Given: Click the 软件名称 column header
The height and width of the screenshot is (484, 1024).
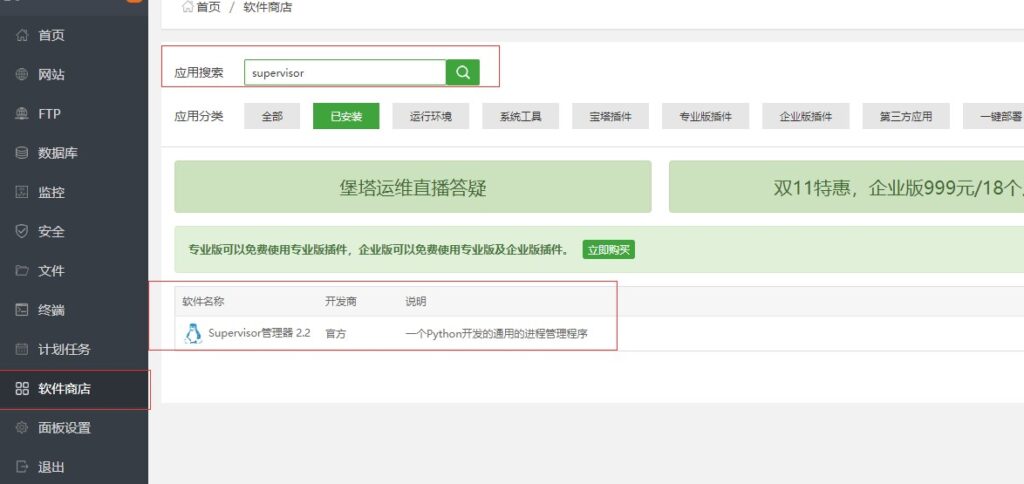Looking at the screenshot, I should click(203, 302).
